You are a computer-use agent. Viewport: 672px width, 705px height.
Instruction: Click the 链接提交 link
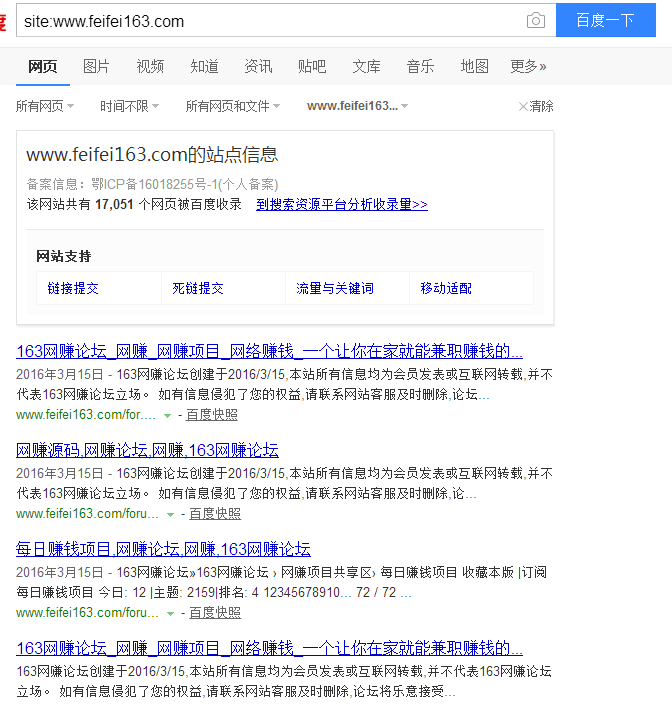point(73,288)
